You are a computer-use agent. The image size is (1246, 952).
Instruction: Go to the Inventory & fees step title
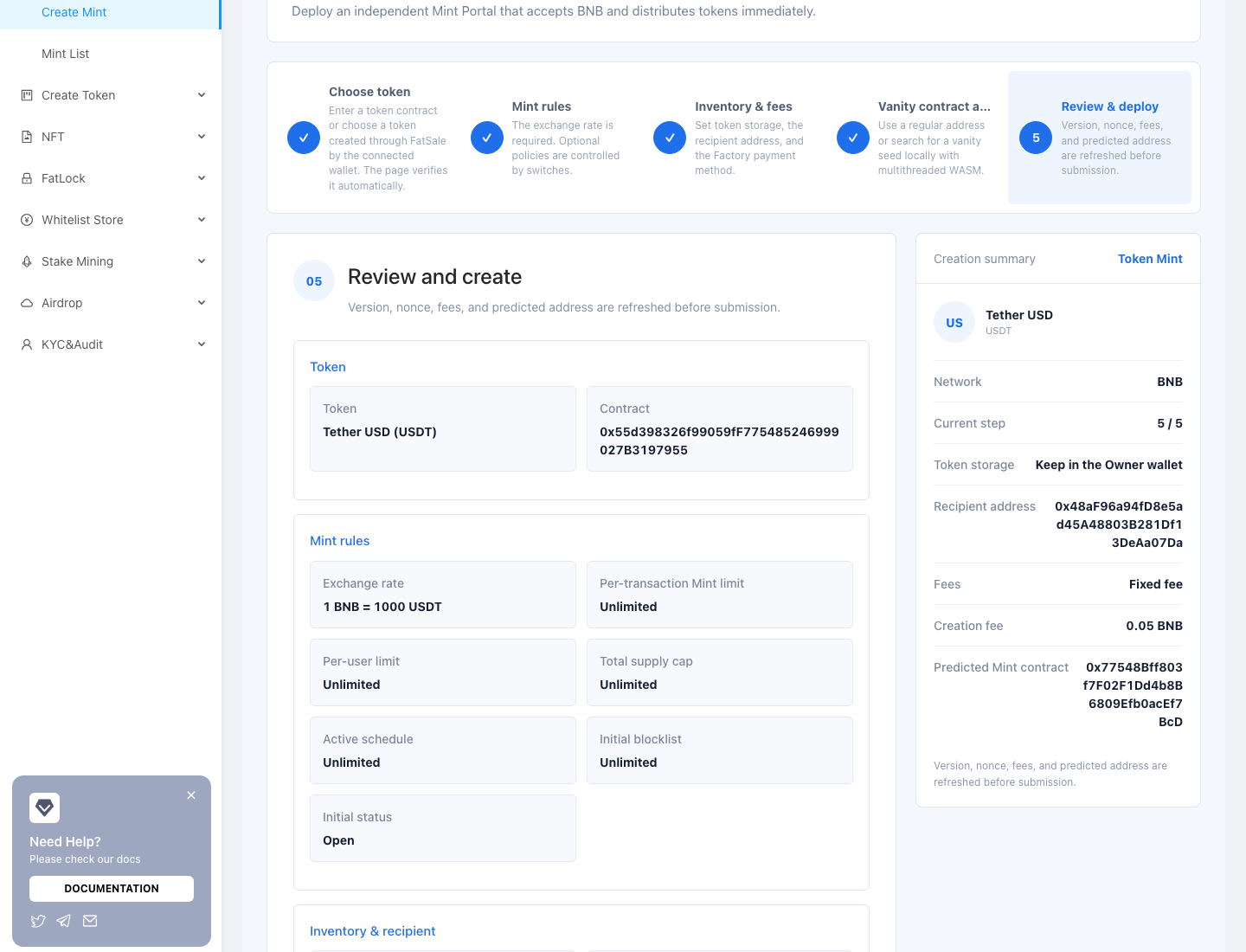743,106
